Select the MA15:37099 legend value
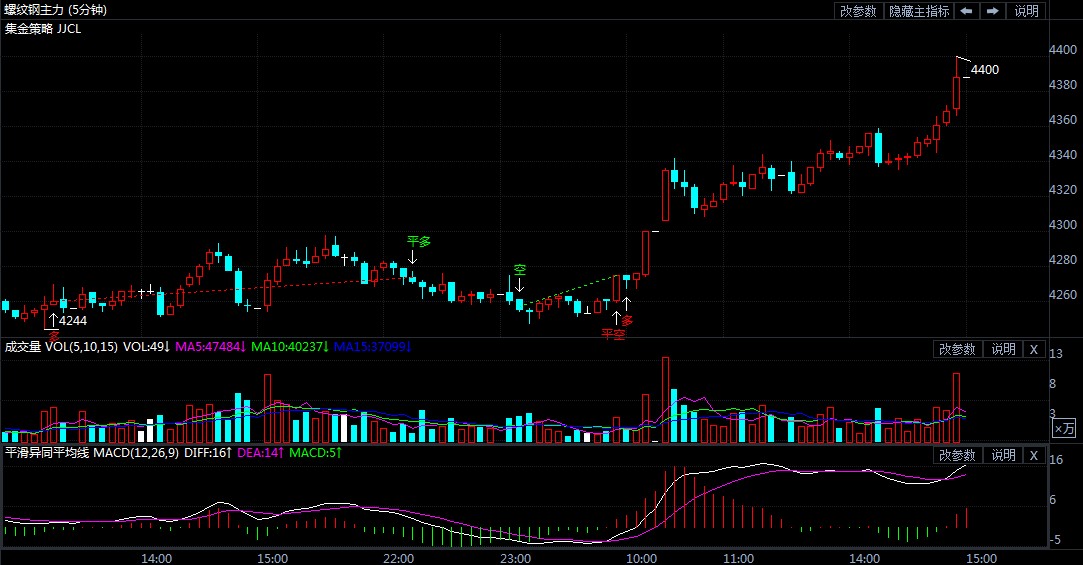1083x565 pixels. [x=372, y=347]
